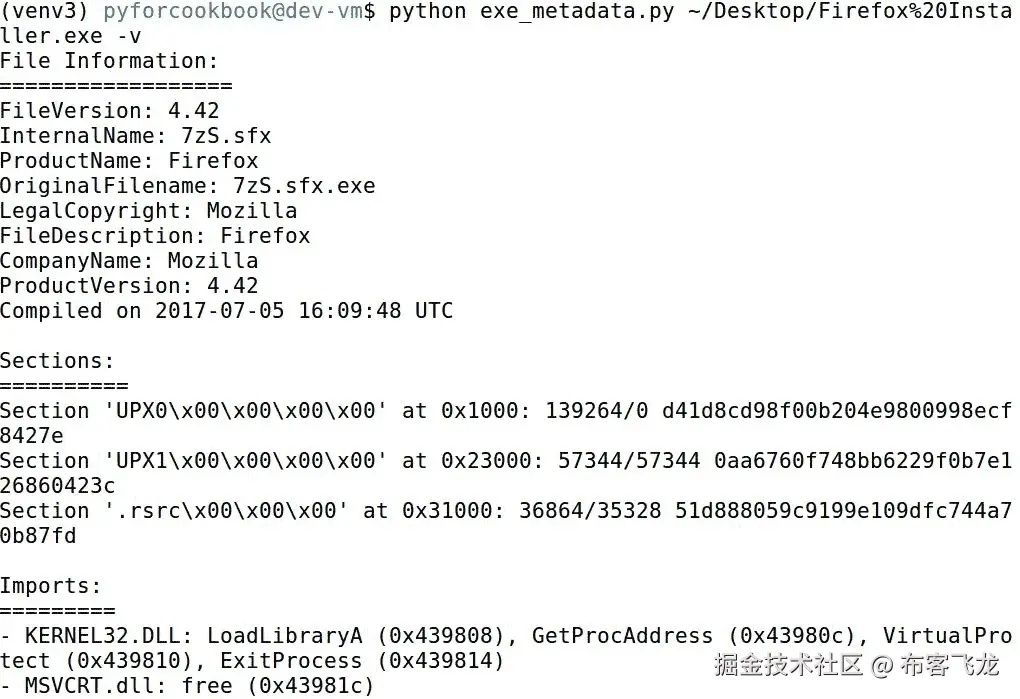Click the ProductVersion: 4.42 line

(x=129, y=286)
